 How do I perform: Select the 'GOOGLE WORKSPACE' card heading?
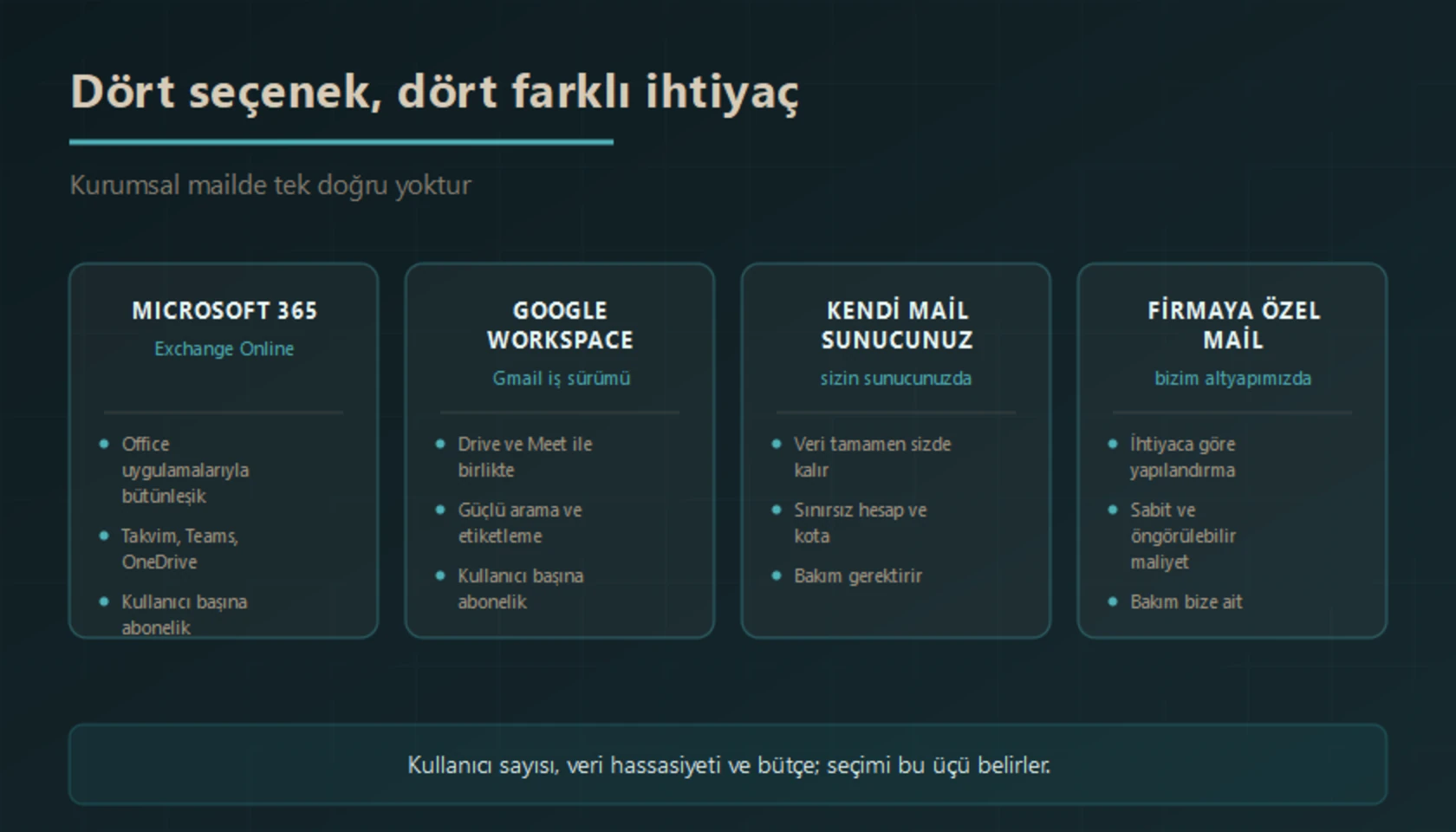[x=560, y=325]
